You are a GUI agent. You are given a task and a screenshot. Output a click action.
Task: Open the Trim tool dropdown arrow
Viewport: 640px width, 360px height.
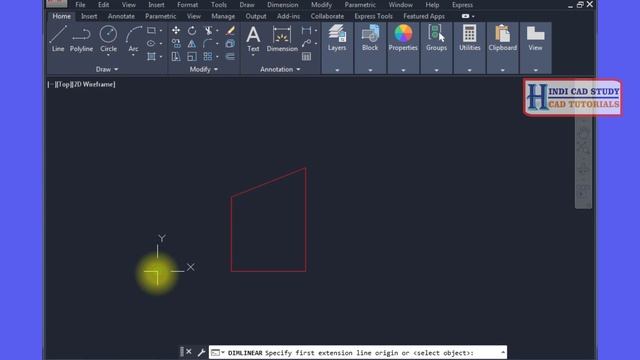217,31
